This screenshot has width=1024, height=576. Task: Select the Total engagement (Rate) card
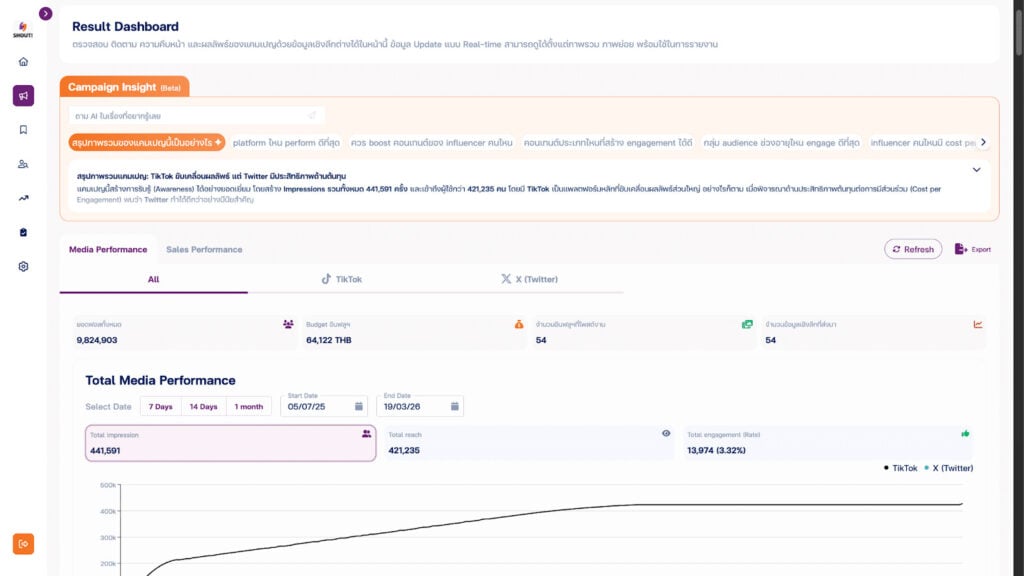point(827,443)
